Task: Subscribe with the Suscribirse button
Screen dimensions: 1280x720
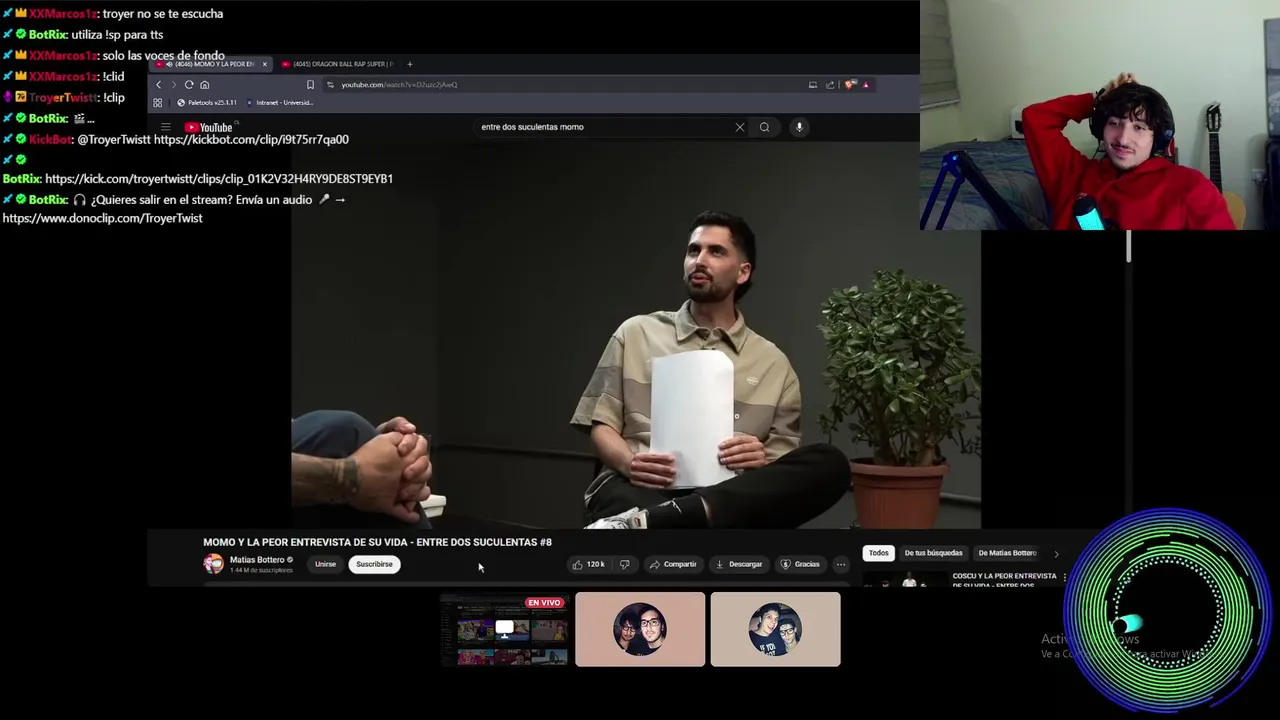Action: (374, 564)
